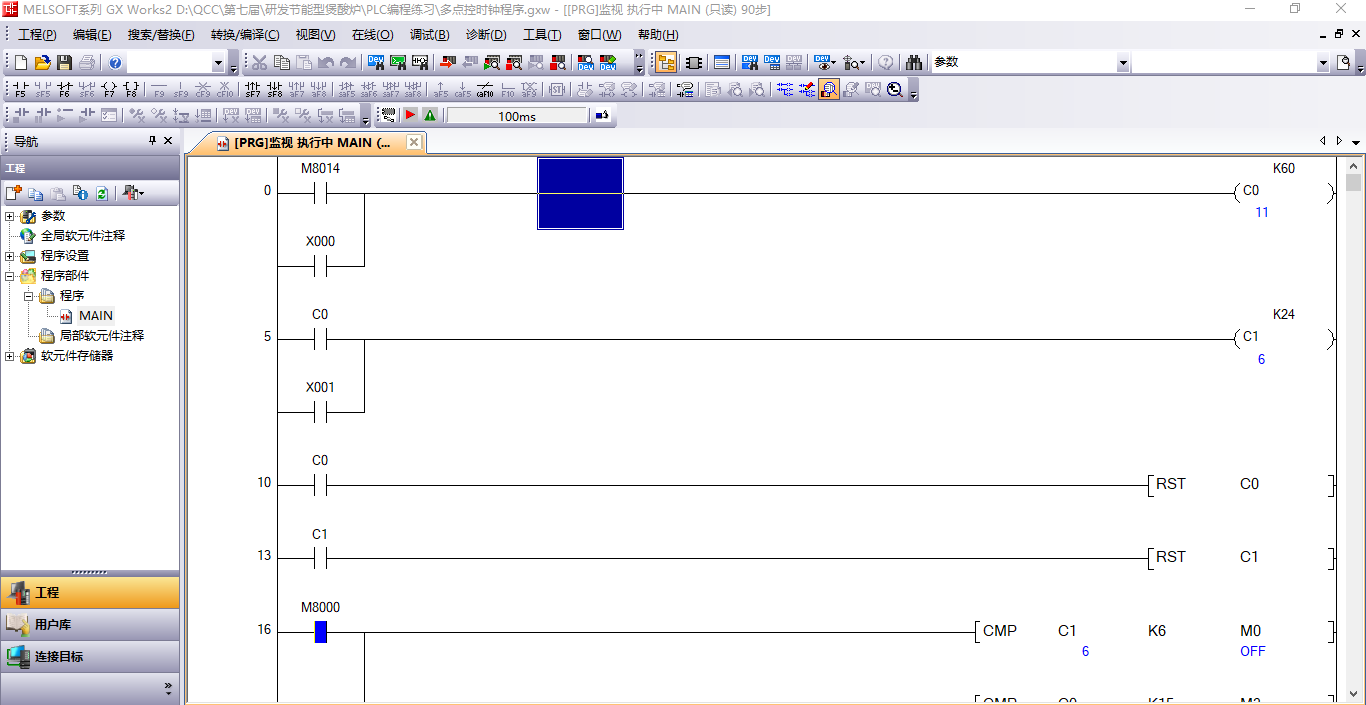Click the blue help question mark icon

[115, 63]
